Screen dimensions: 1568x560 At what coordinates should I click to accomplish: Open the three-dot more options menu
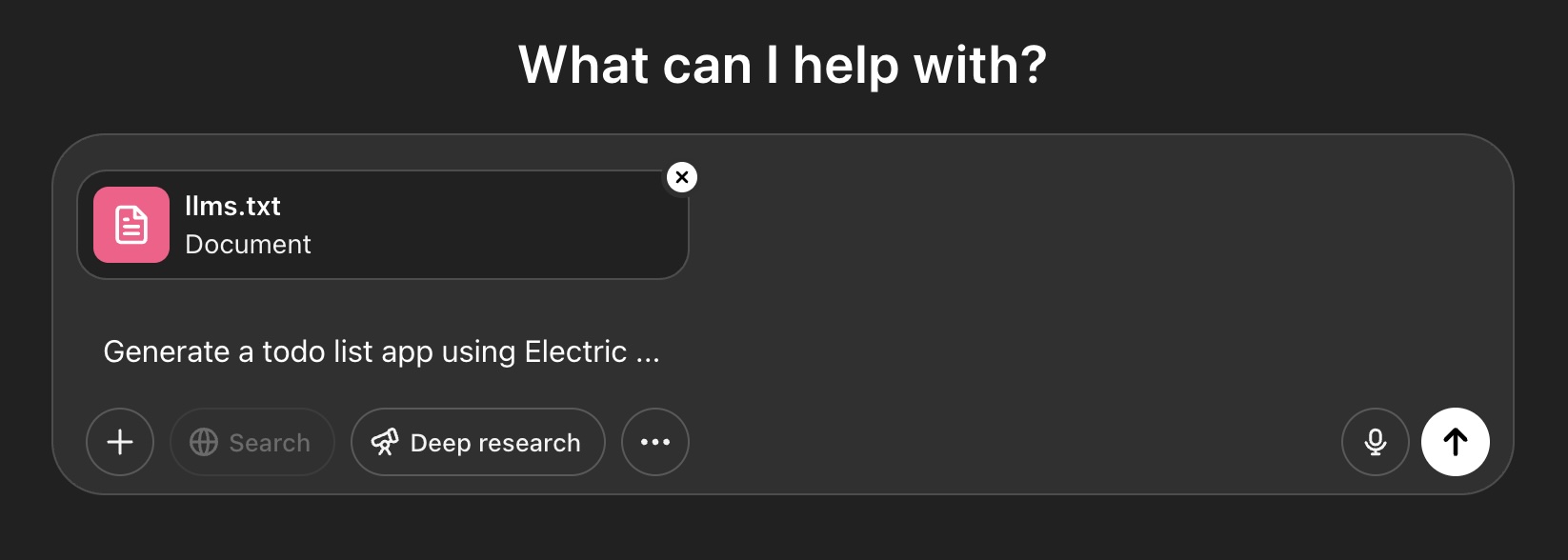point(655,442)
